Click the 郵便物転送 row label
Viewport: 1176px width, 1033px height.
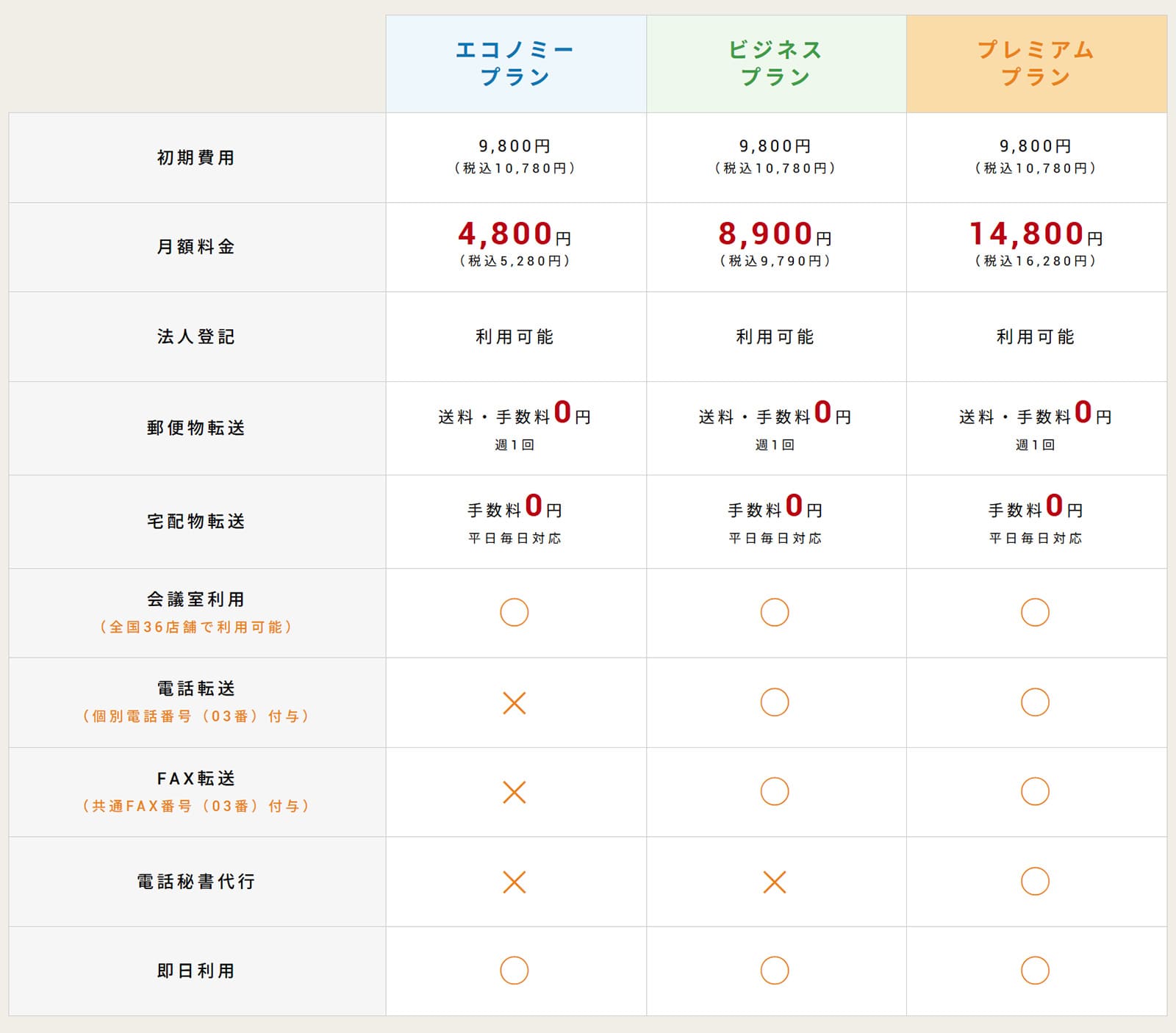(196, 428)
